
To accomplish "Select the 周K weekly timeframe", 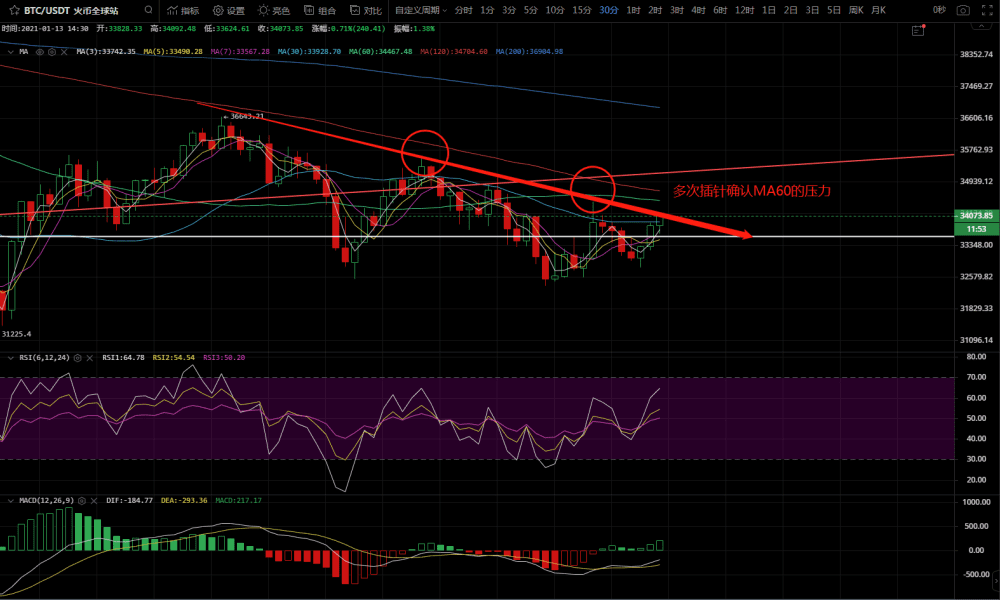I will pyautogui.click(x=856, y=10).
